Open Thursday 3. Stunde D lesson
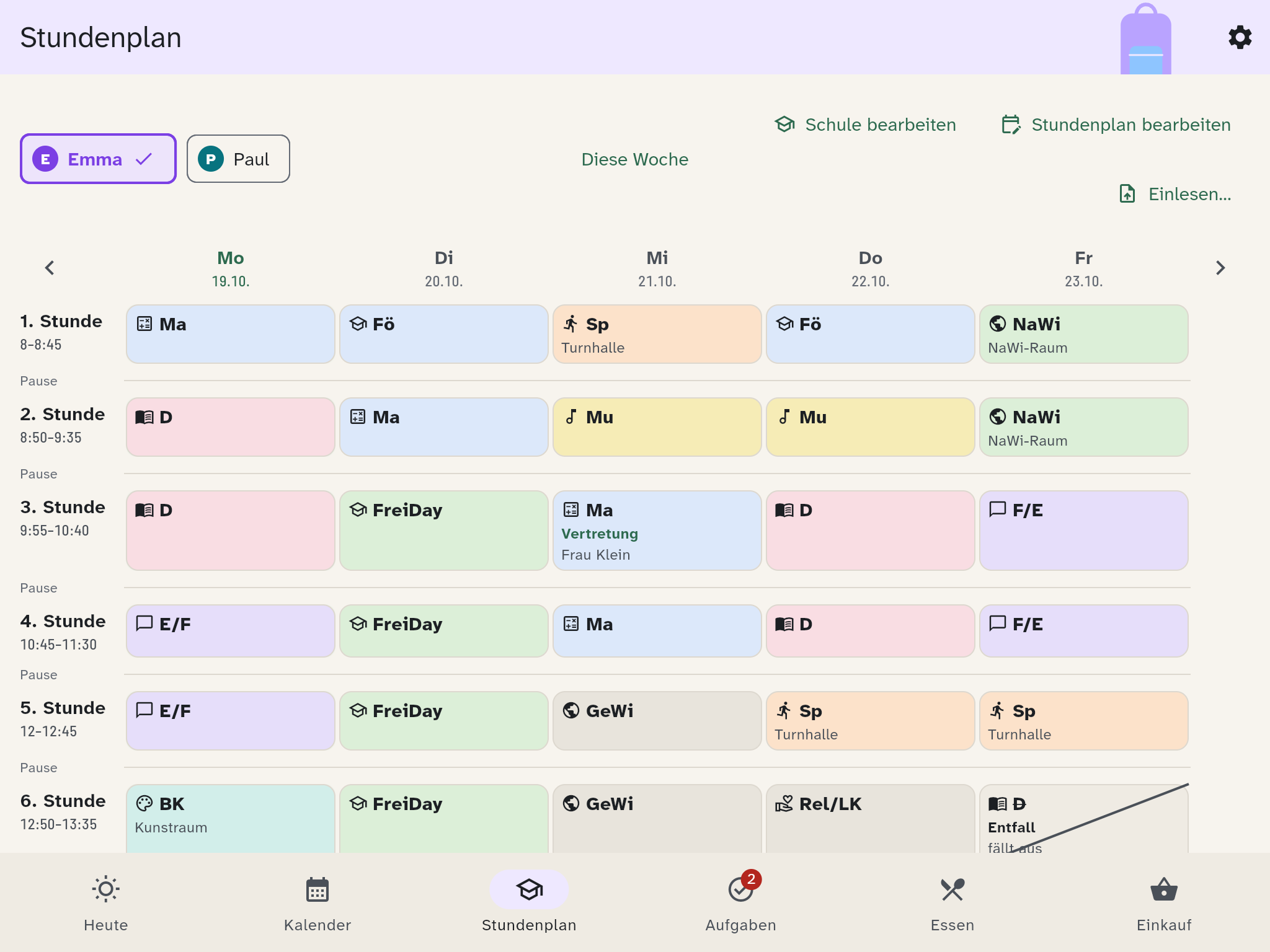This screenshot has height=952, width=1270. coord(871,531)
